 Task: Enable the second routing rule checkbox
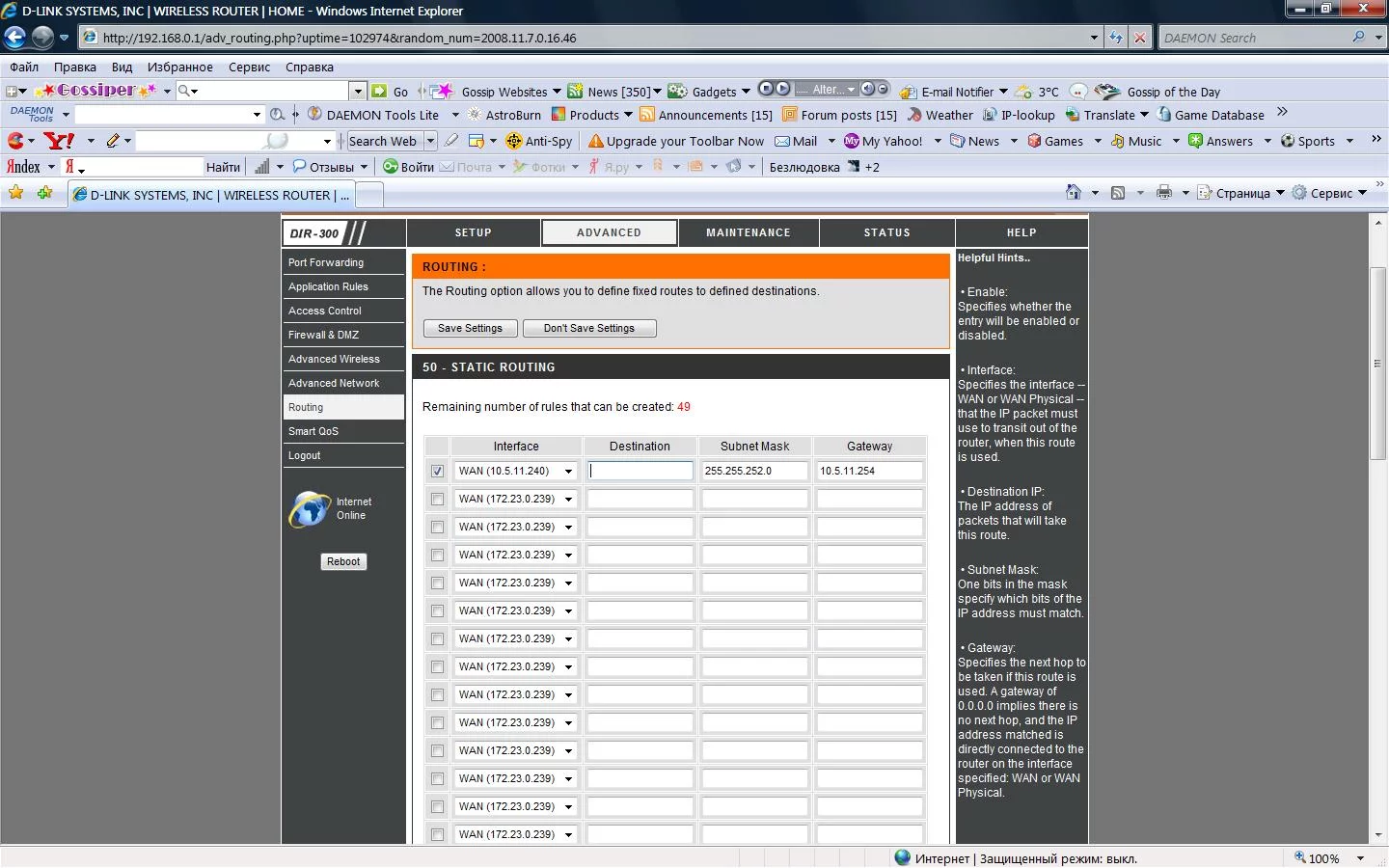437,500
